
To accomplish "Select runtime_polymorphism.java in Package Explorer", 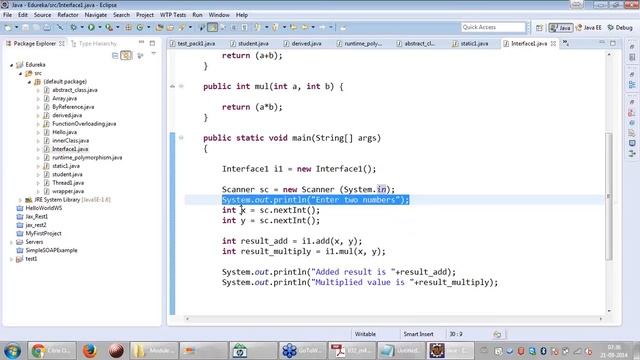I will (87, 157).
